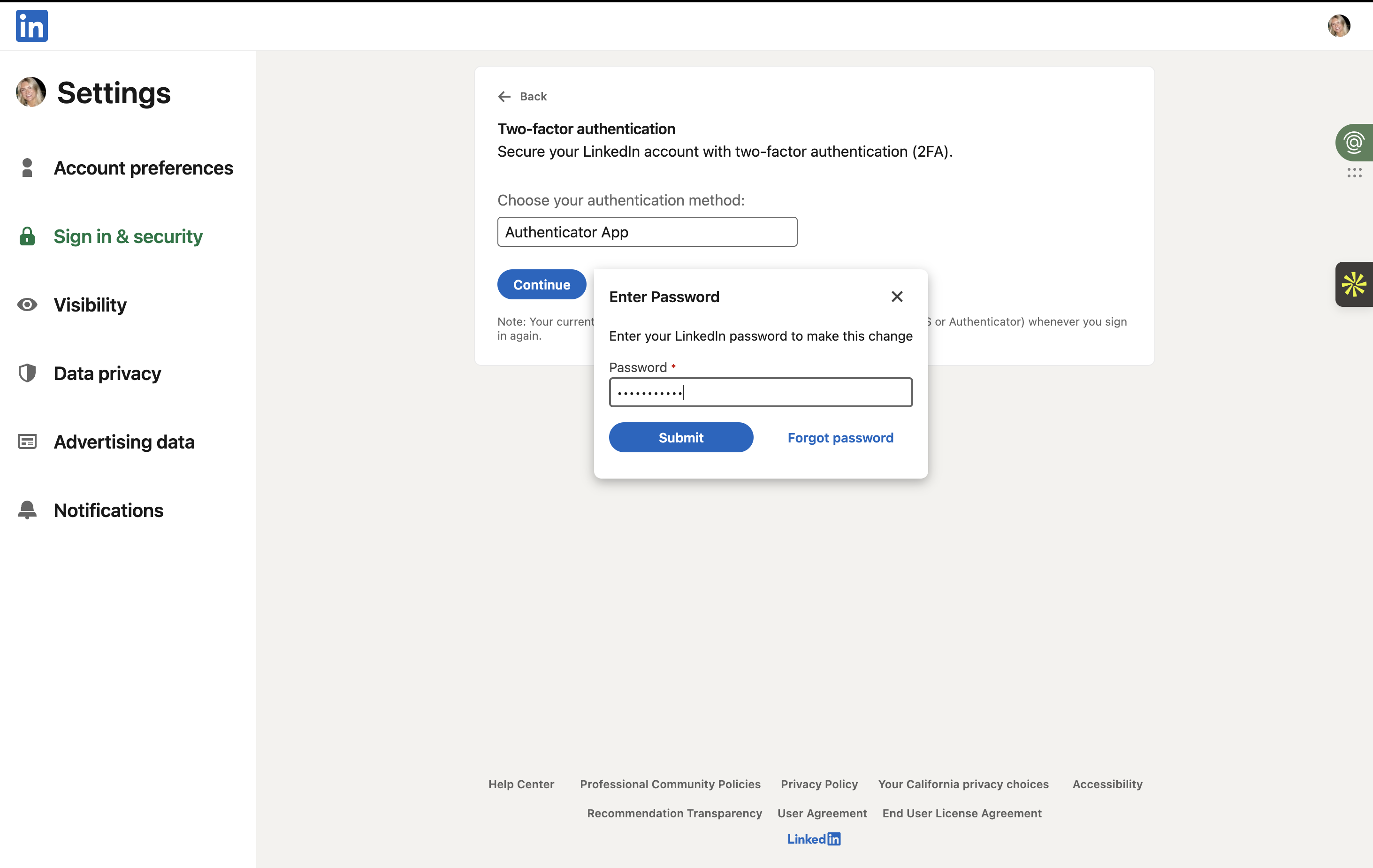Click the green @ browser extension icon
The height and width of the screenshot is (868, 1373).
(1355, 142)
